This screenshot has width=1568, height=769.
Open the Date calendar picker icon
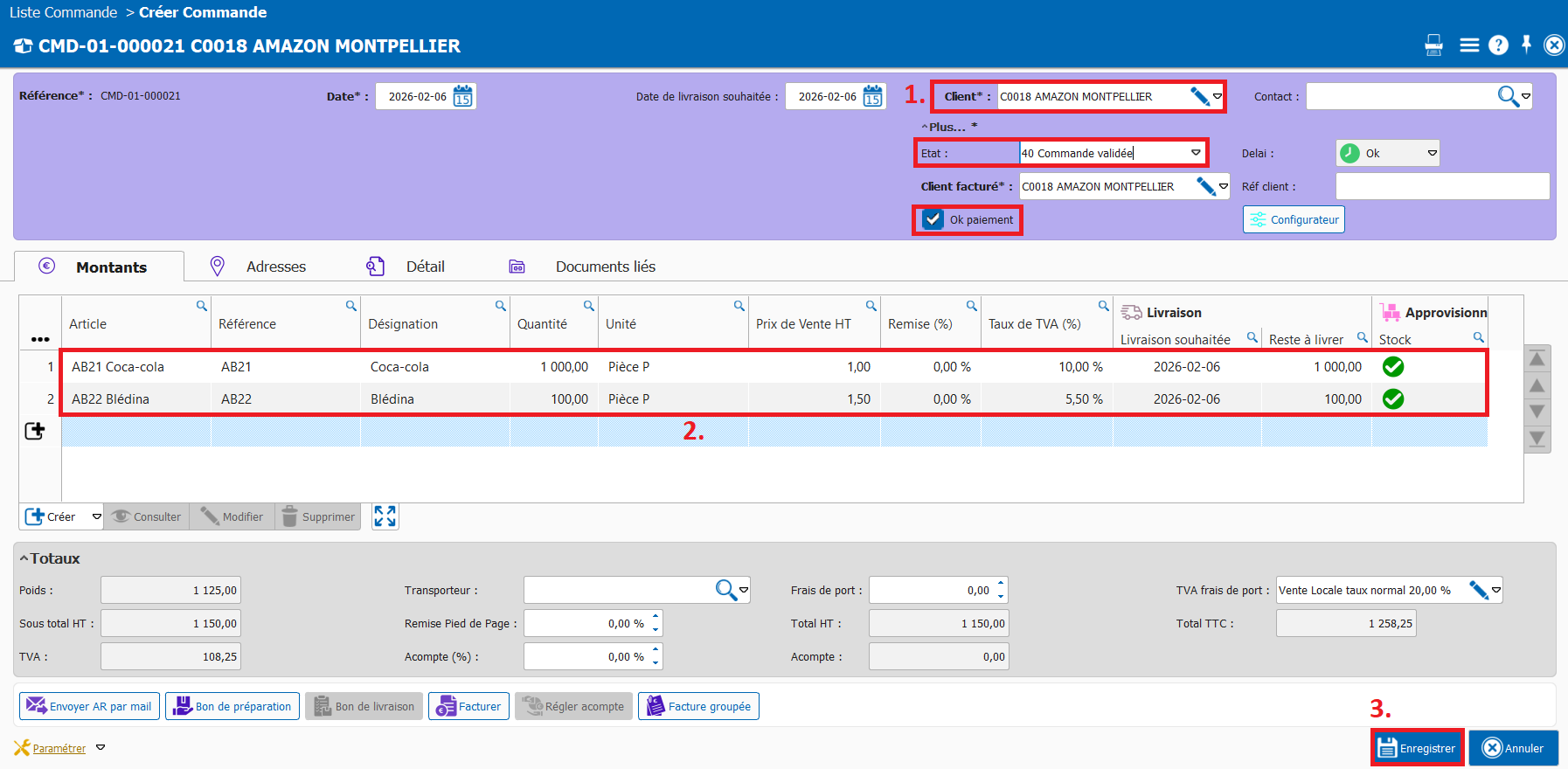[463, 96]
